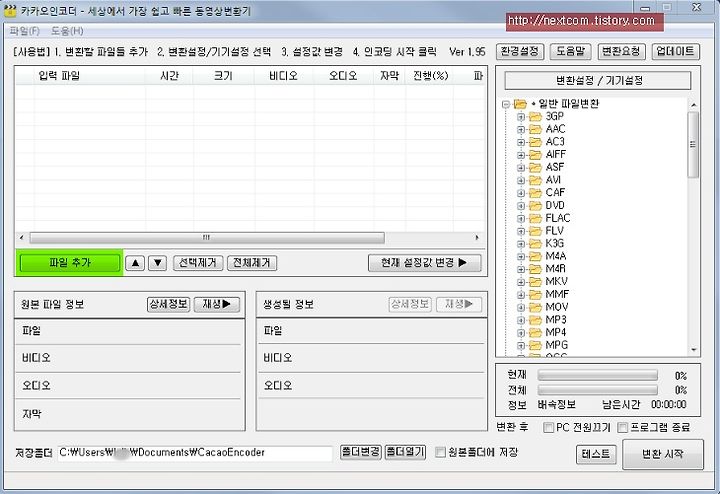
Task: Toggle 프로그램 종료 checkbox
Action: [623, 428]
